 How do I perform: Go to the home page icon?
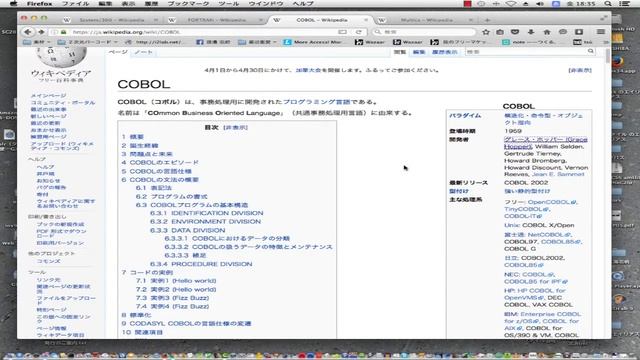pos(547,32)
